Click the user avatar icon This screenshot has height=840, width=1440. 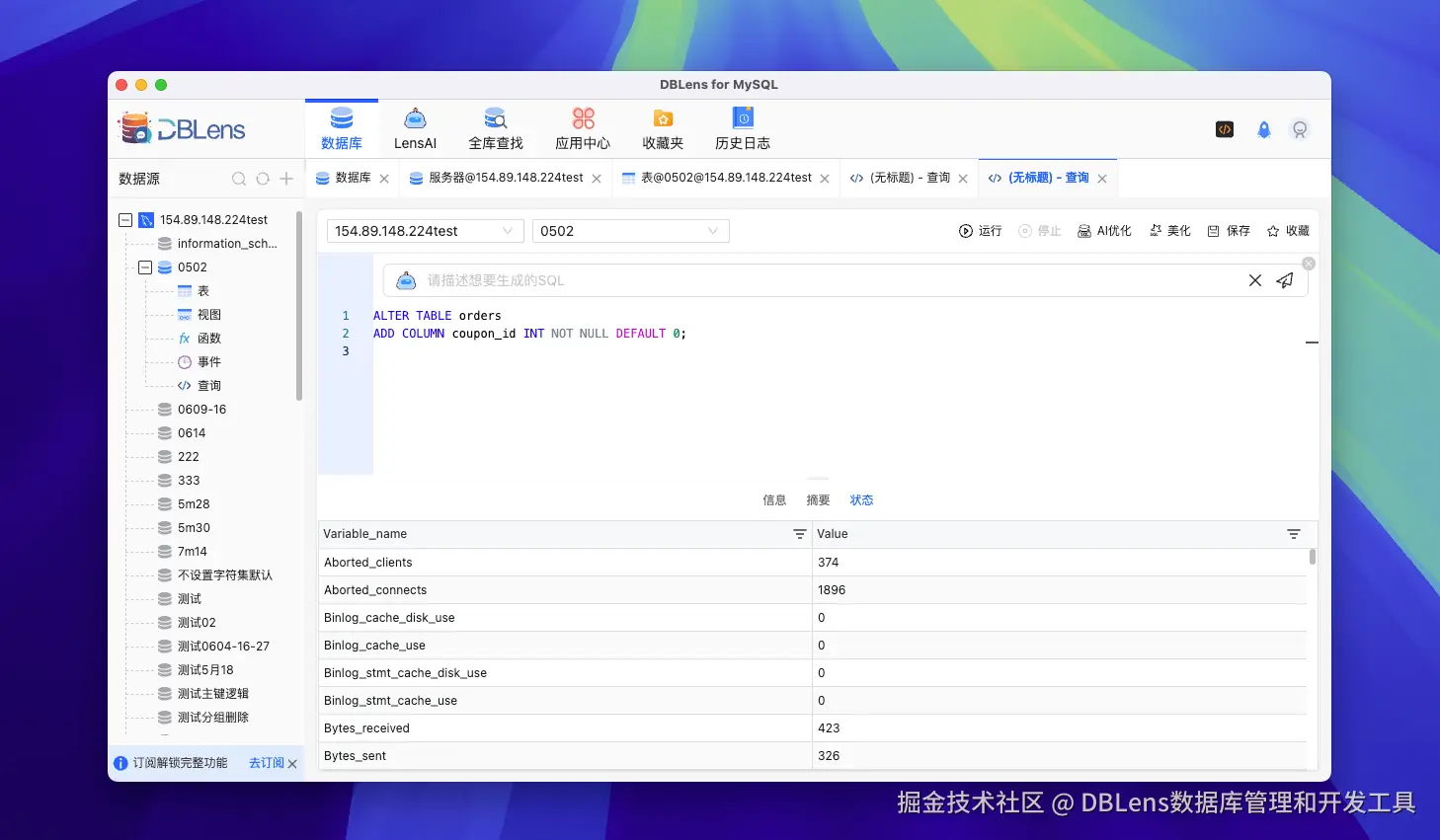tap(1300, 129)
